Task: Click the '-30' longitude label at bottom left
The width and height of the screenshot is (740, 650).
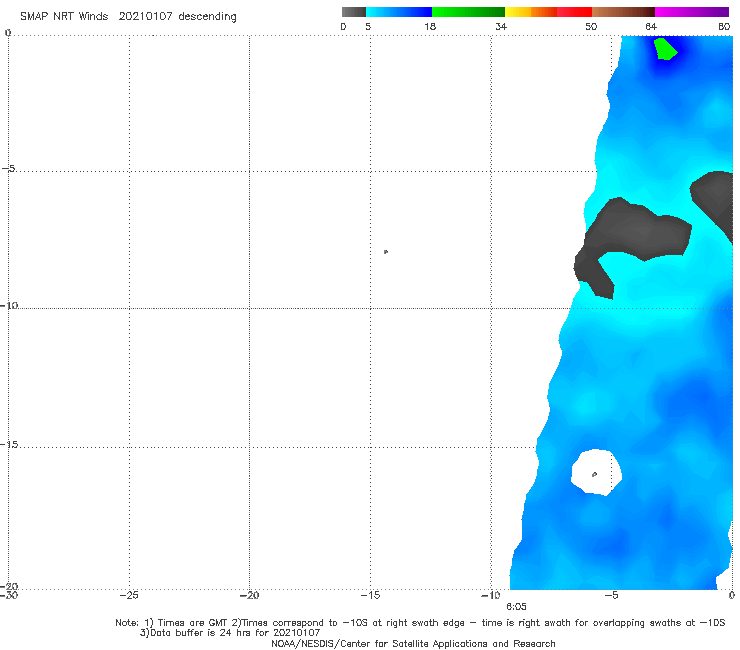Action: point(8,595)
